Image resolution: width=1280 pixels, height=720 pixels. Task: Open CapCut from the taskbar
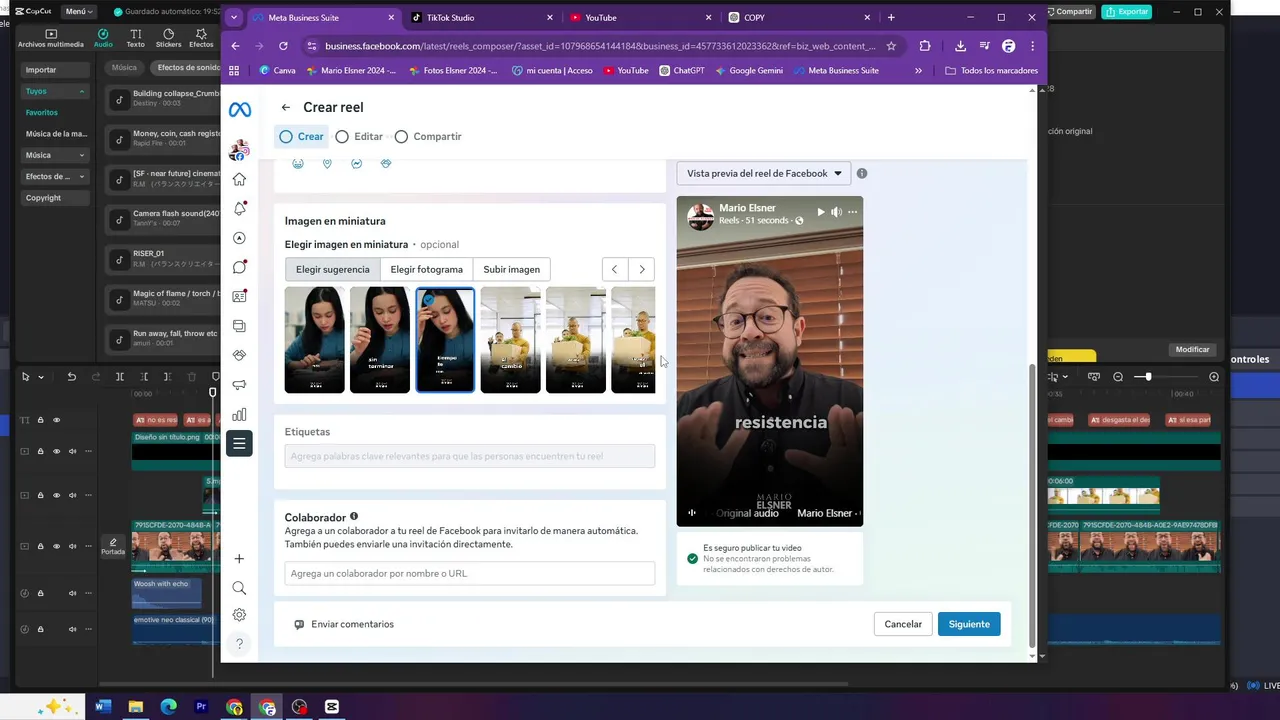click(332, 707)
